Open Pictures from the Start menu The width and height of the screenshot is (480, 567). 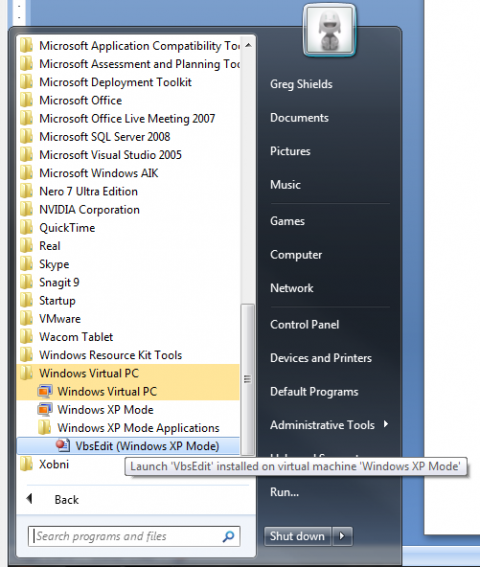290,151
